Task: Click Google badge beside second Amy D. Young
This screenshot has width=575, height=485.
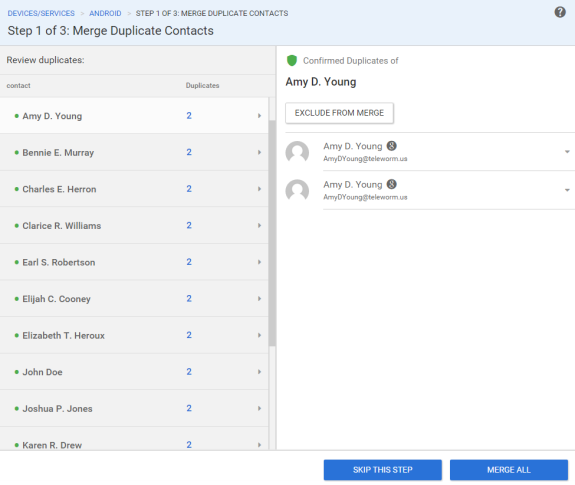Action: (x=392, y=184)
